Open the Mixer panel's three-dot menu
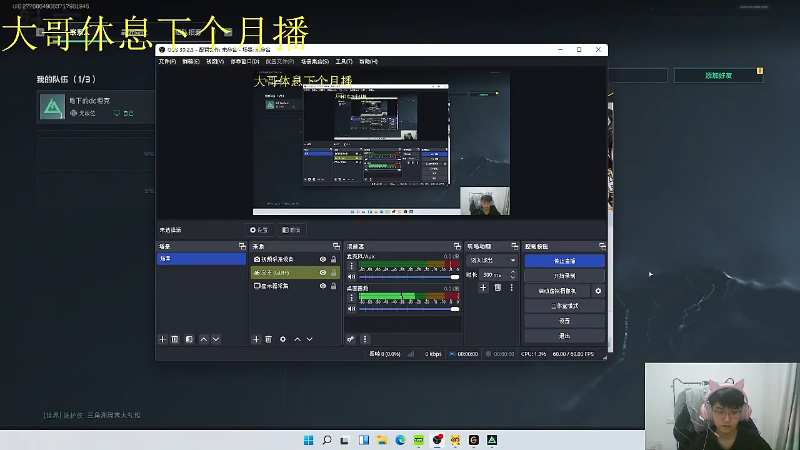This screenshot has height=450, width=800. coord(364,339)
